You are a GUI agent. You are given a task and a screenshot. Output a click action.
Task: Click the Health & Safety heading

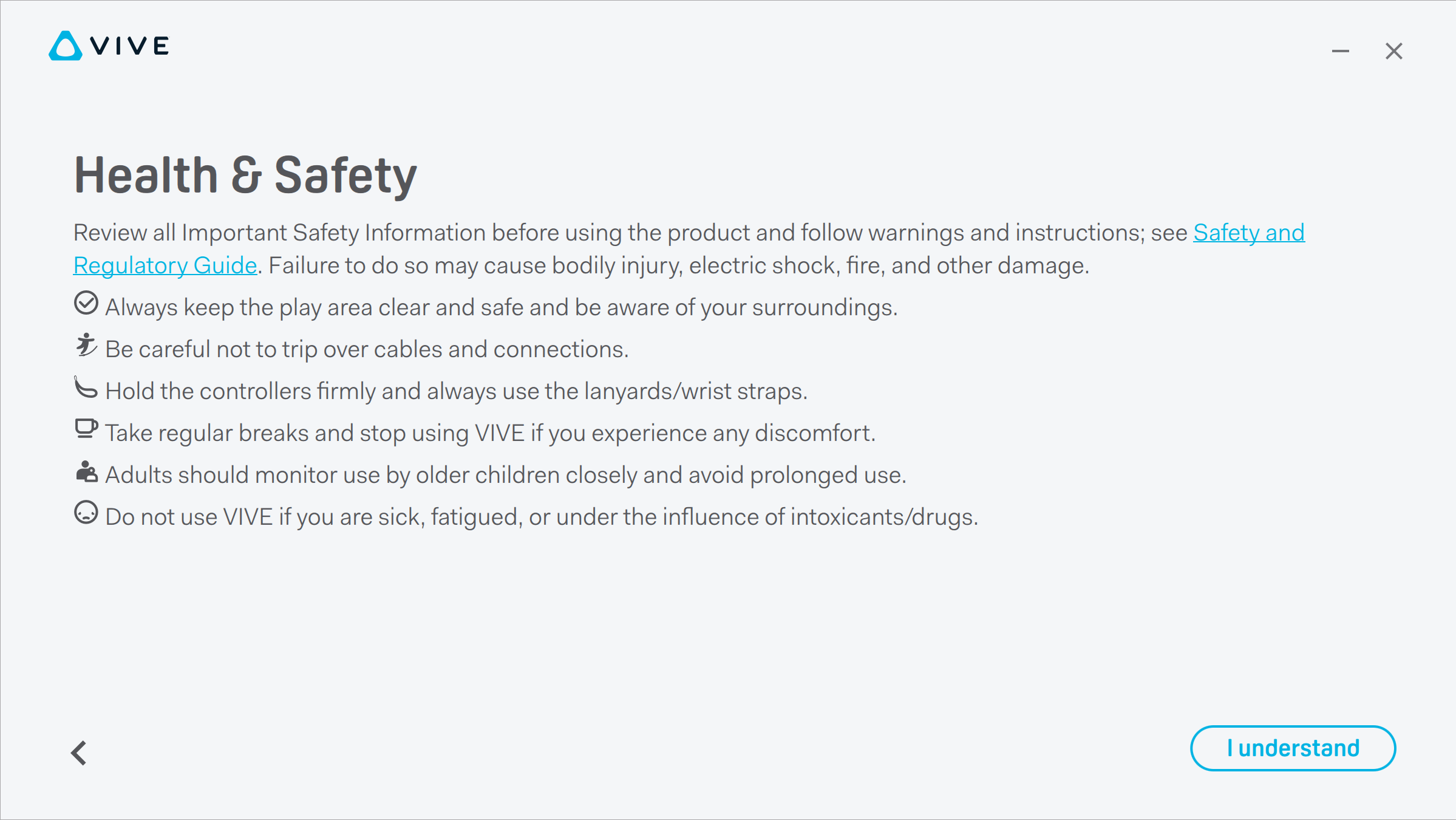pyautogui.click(x=245, y=175)
